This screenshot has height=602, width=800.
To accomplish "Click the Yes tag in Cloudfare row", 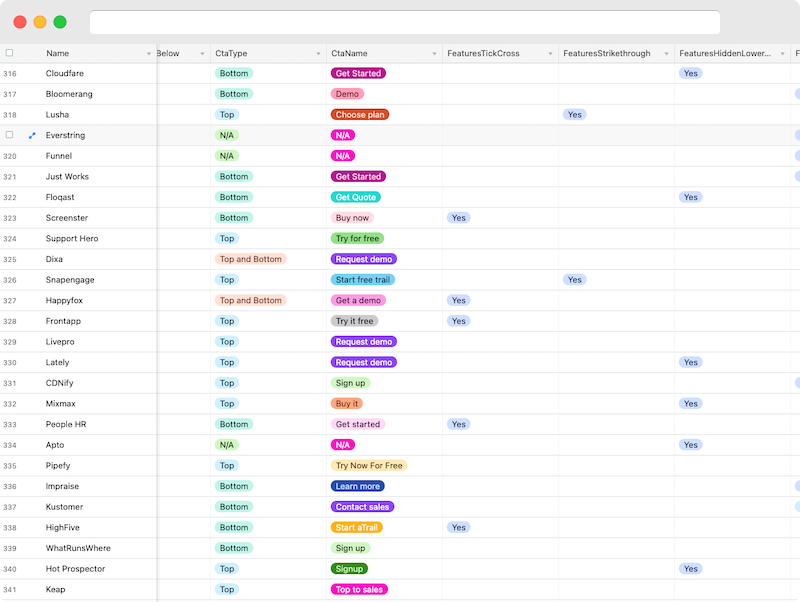I will click(x=691, y=73).
